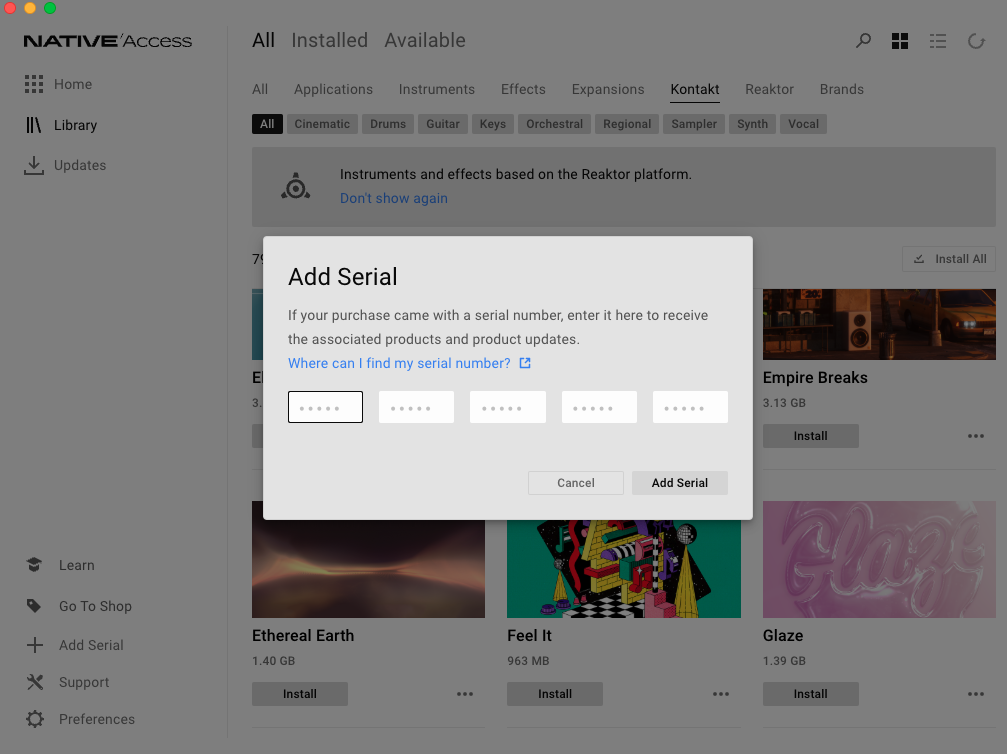Select the Expansions category tab
This screenshot has height=754, width=1007.
608,89
